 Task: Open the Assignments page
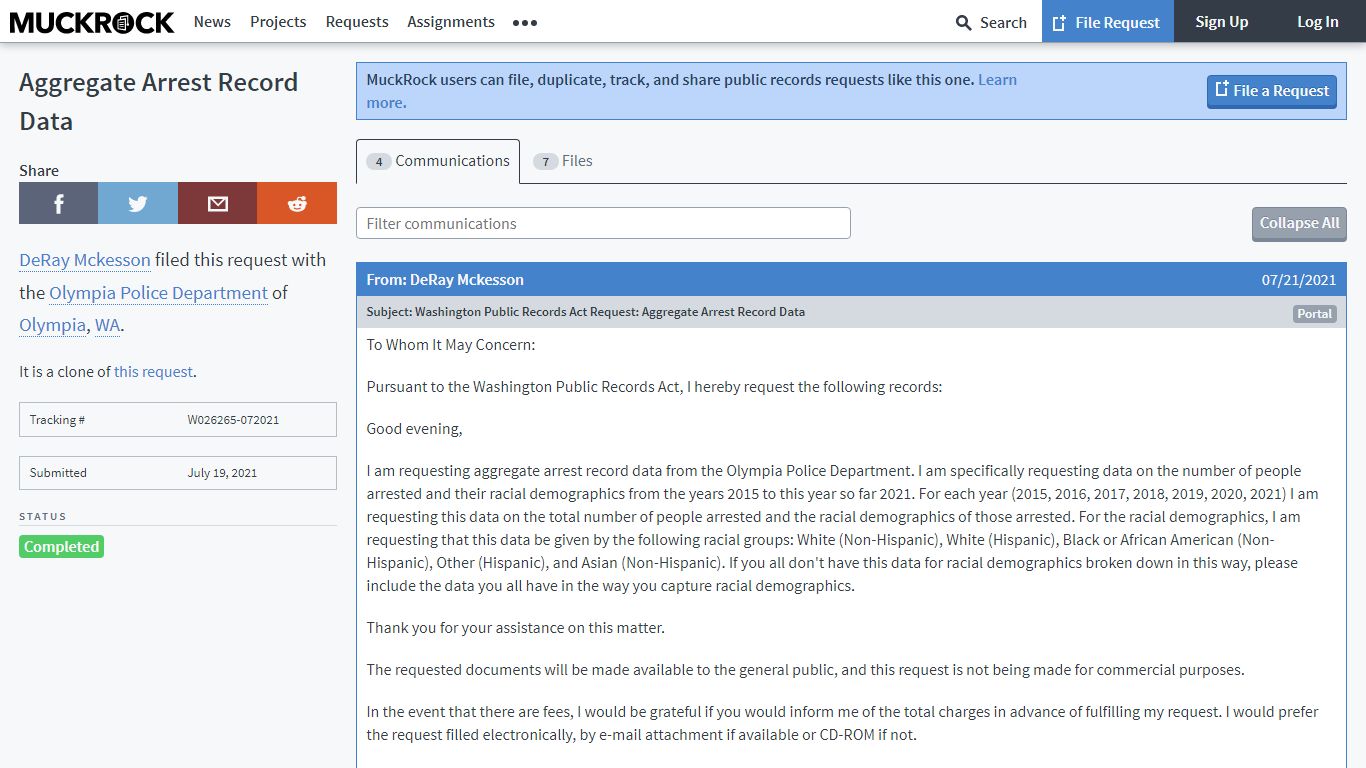tap(451, 21)
